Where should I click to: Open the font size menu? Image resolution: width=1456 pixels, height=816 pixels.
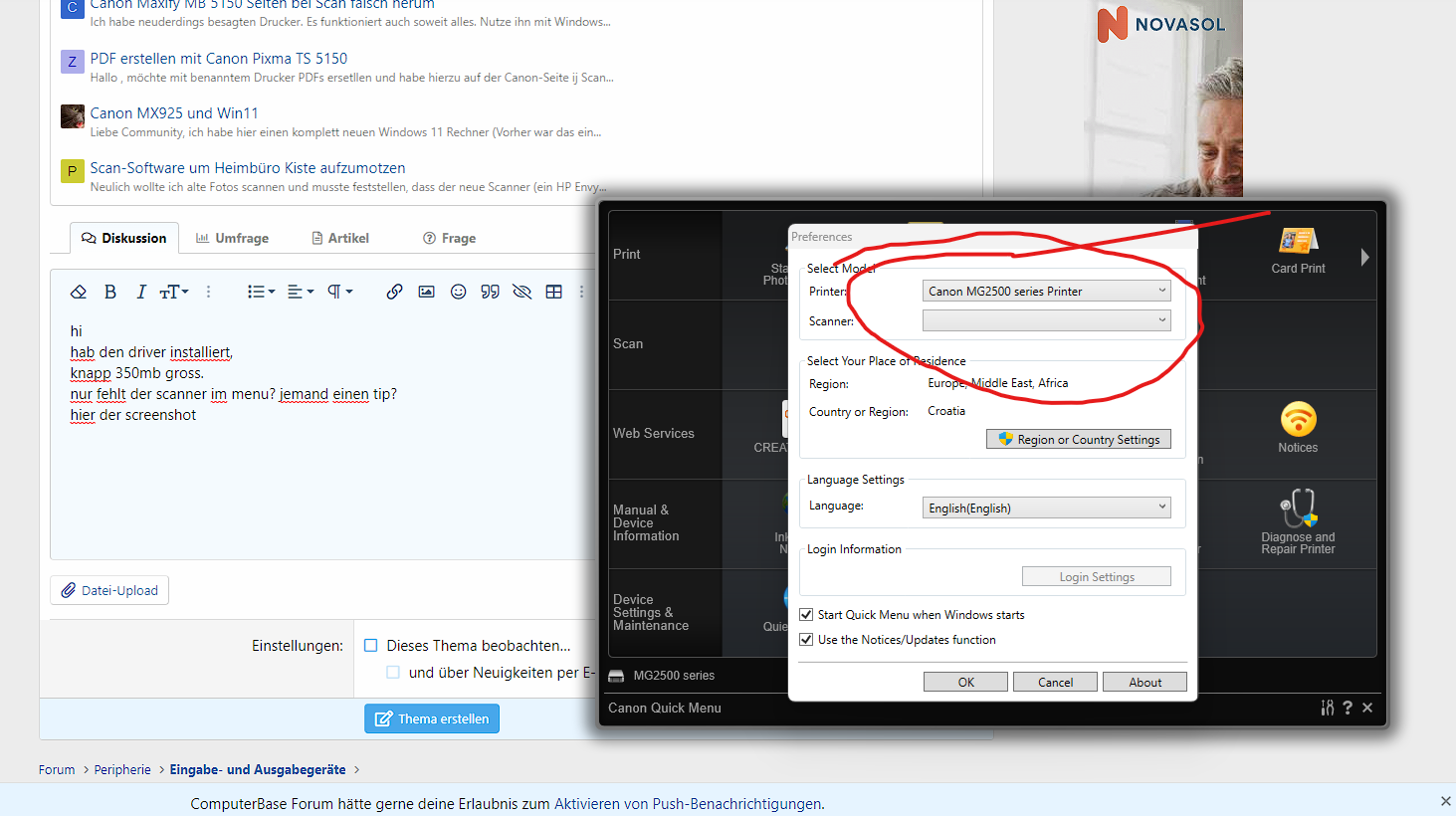[174, 292]
